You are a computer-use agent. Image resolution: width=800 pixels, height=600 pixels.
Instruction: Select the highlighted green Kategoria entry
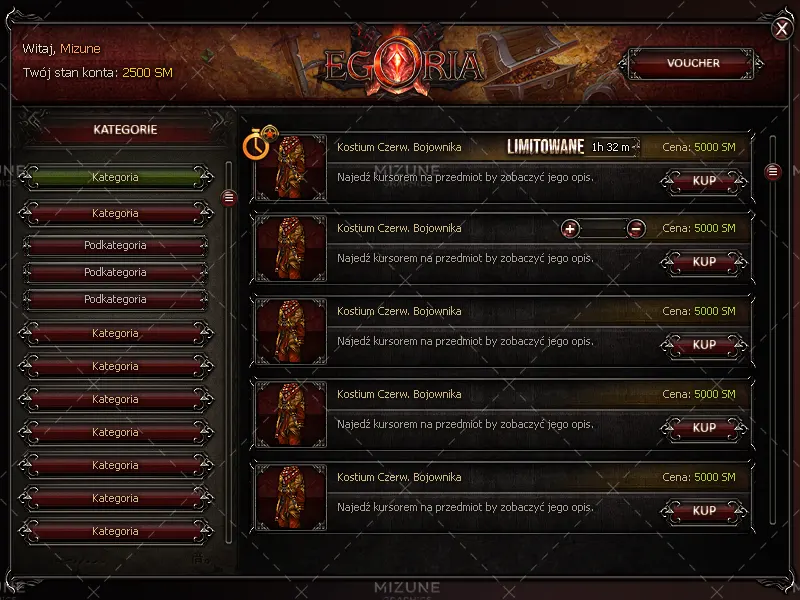[x=116, y=177]
